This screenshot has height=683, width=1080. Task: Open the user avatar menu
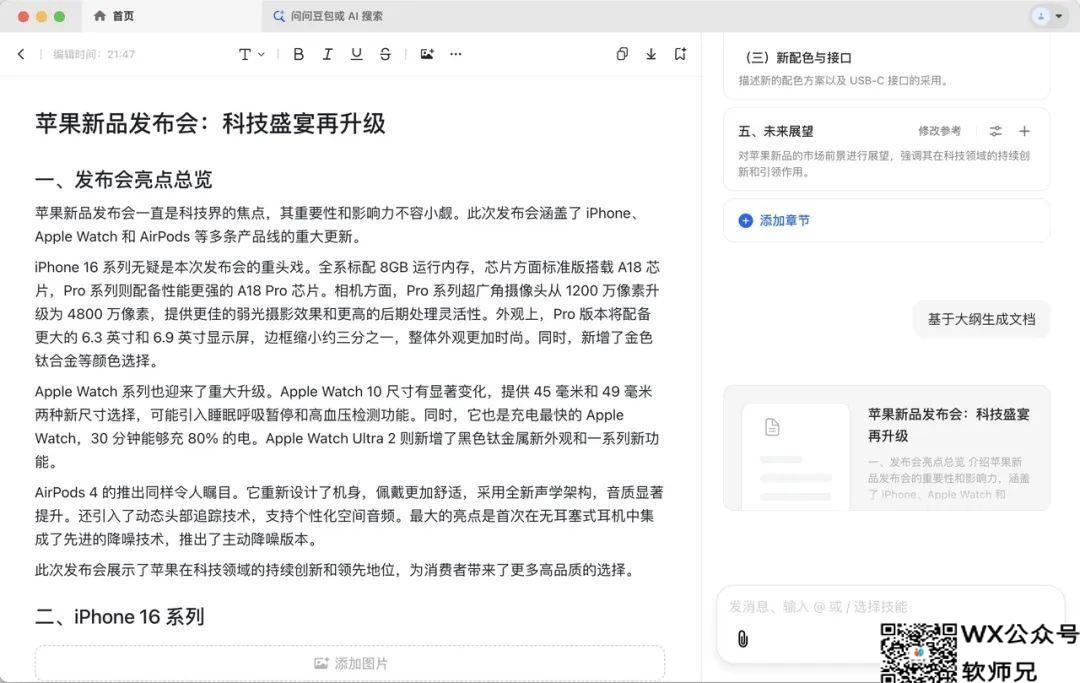tap(1048, 16)
